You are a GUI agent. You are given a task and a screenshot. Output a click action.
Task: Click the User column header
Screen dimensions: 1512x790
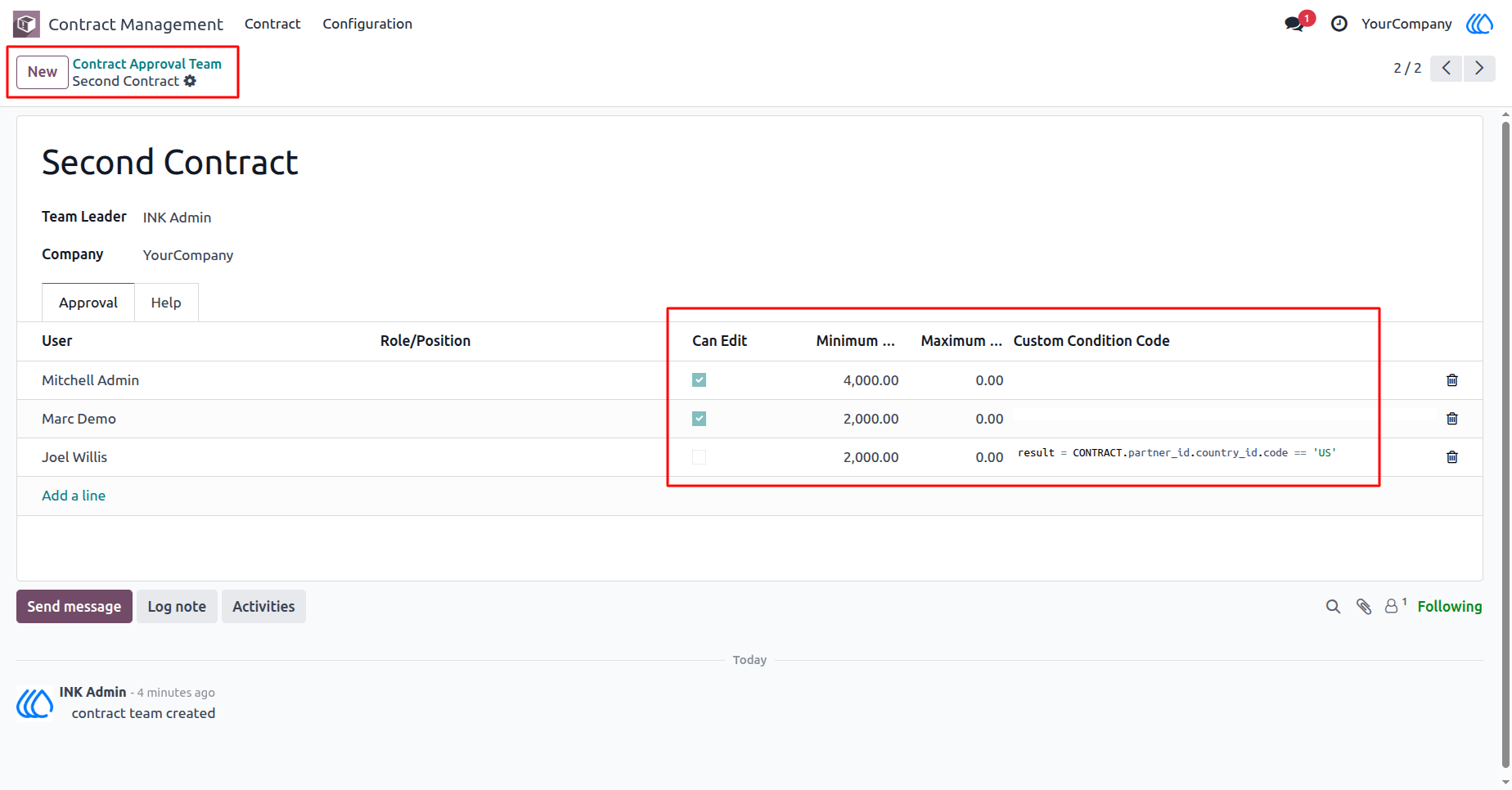(x=57, y=341)
